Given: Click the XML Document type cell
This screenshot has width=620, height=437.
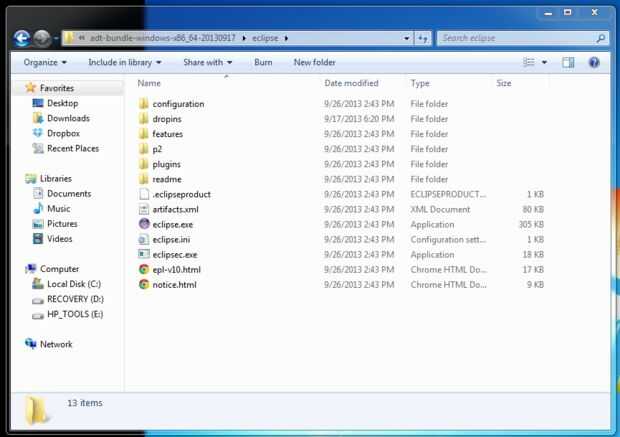Looking at the screenshot, I should [440, 209].
